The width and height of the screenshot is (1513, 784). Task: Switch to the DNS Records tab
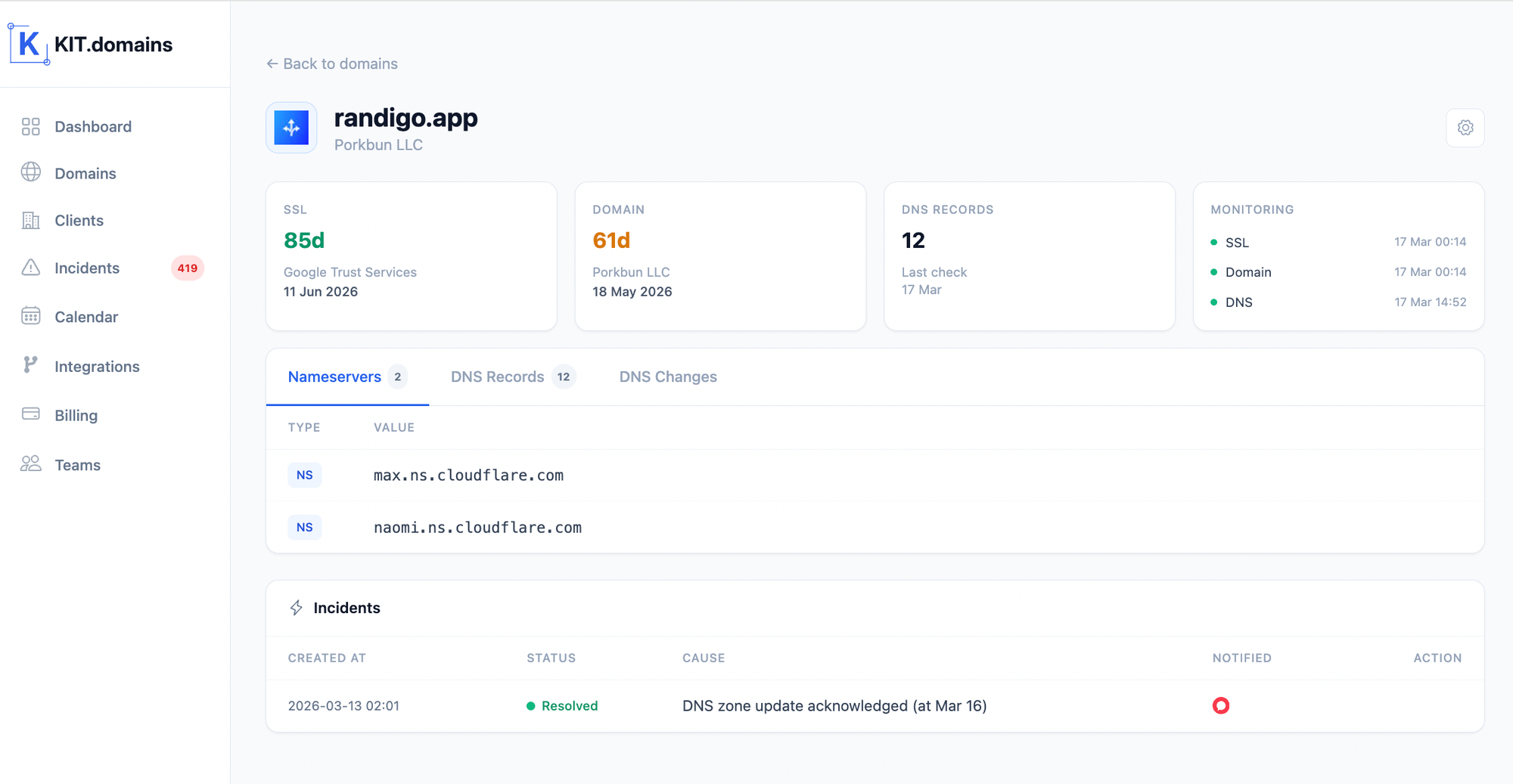pyautogui.click(x=498, y=377)
